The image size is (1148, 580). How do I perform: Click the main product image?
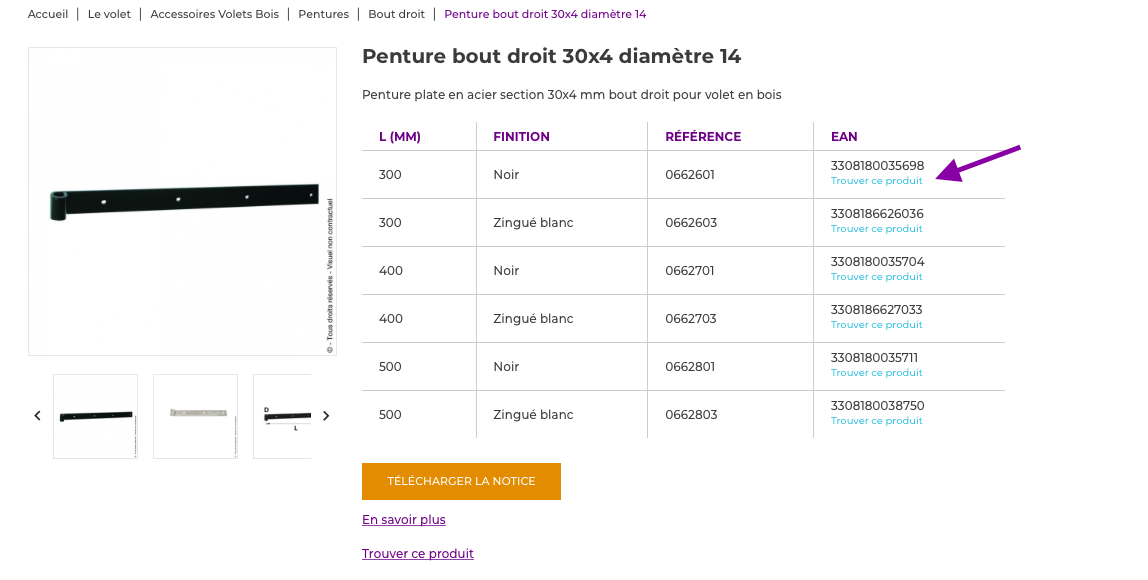182,201
